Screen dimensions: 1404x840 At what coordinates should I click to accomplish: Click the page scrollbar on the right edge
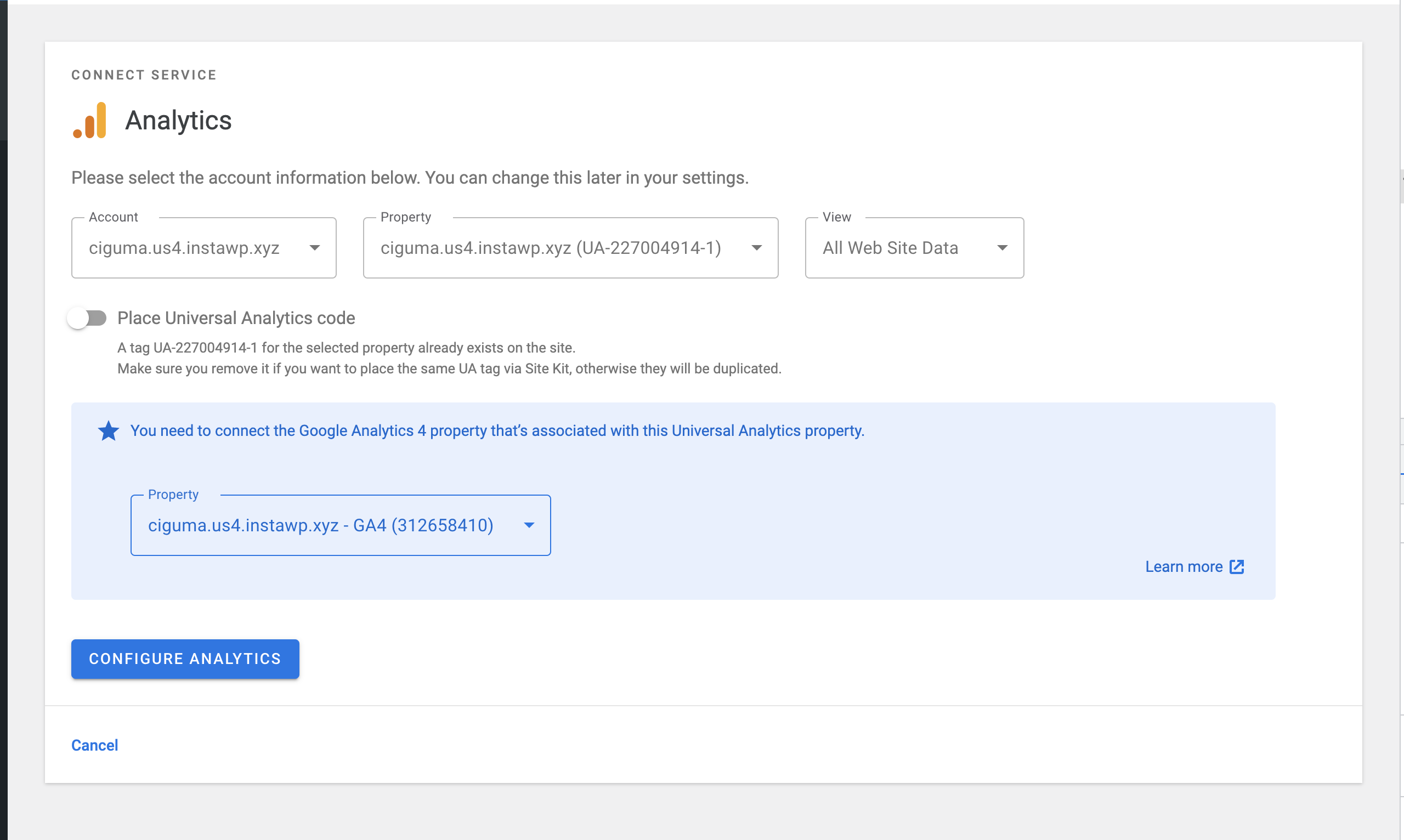click(x=1401, y=187)
